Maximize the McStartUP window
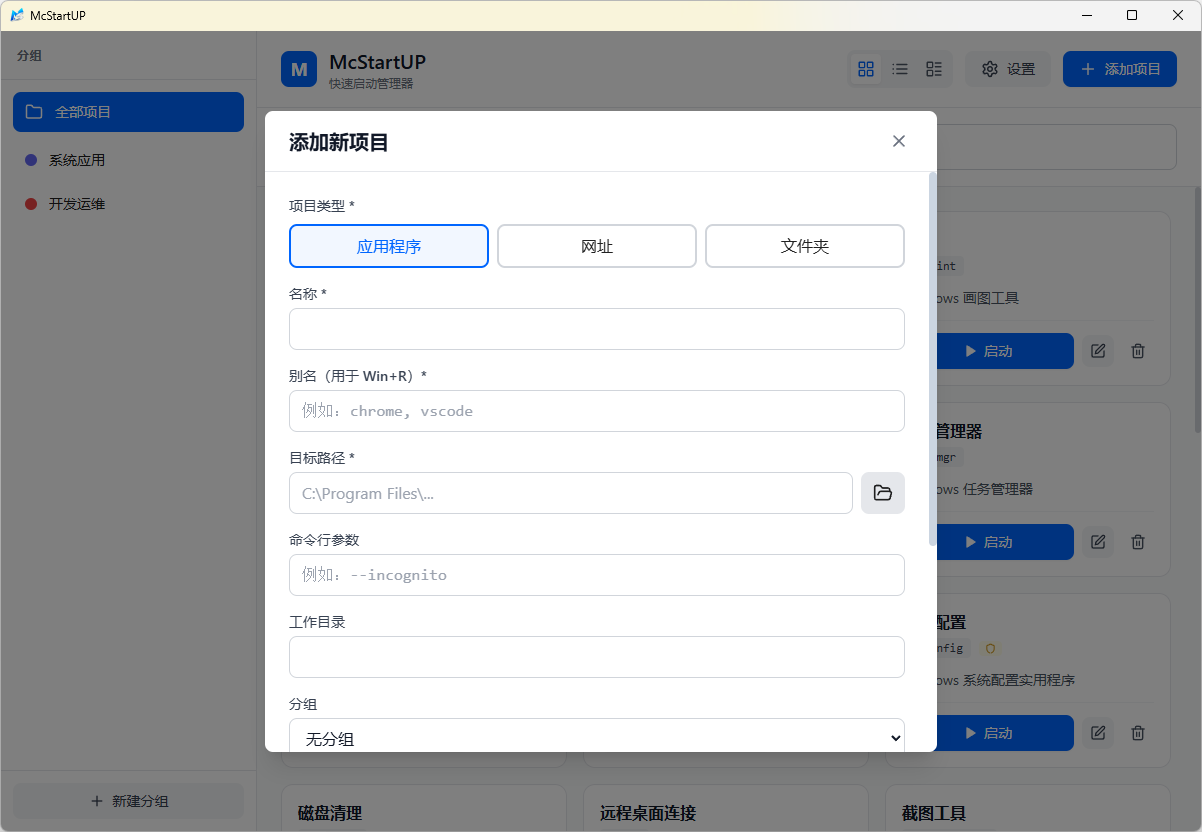This screenshot has height=832, width=1202. (1132, 15)
